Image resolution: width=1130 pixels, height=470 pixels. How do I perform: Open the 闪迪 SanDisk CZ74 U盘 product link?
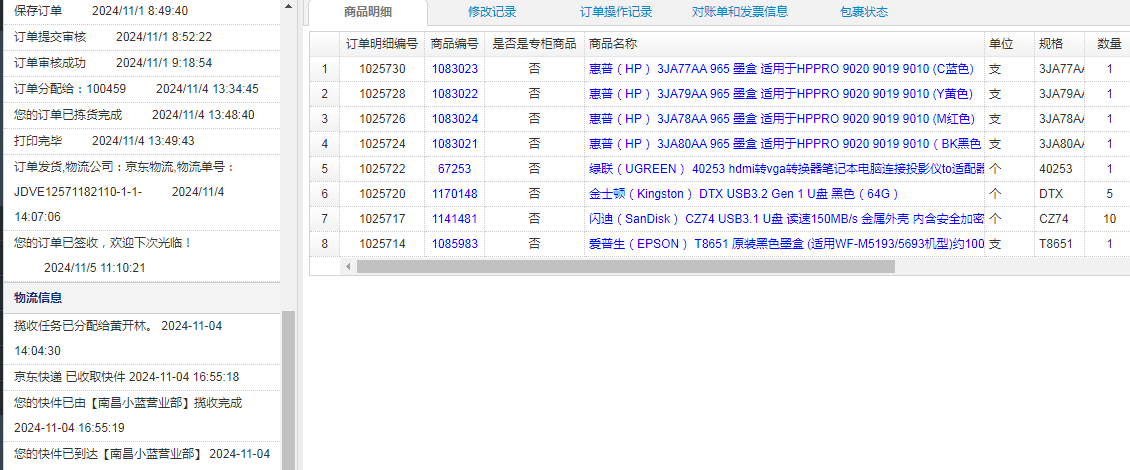[x=786, y=219]
